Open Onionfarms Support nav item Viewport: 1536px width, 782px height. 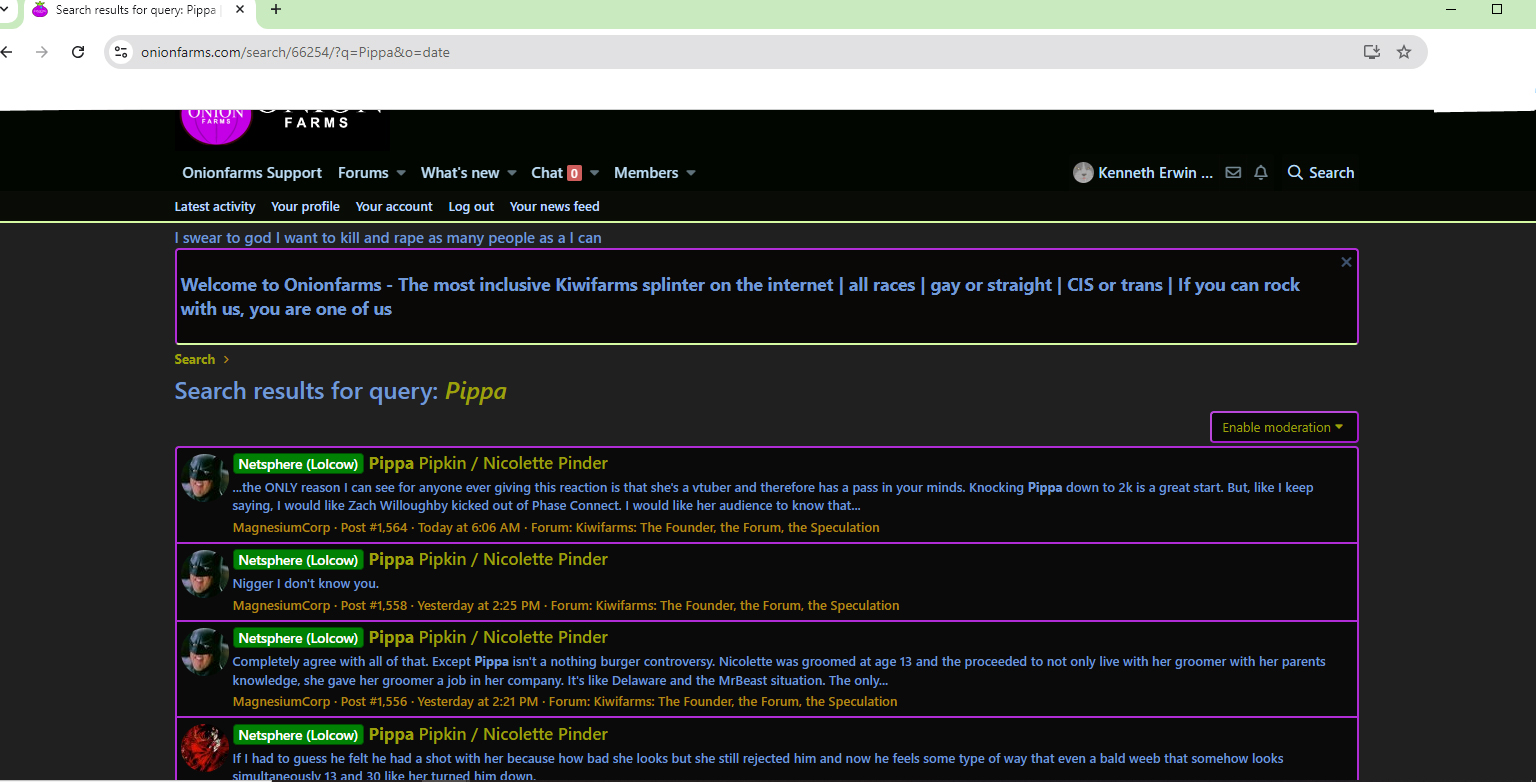252,173
